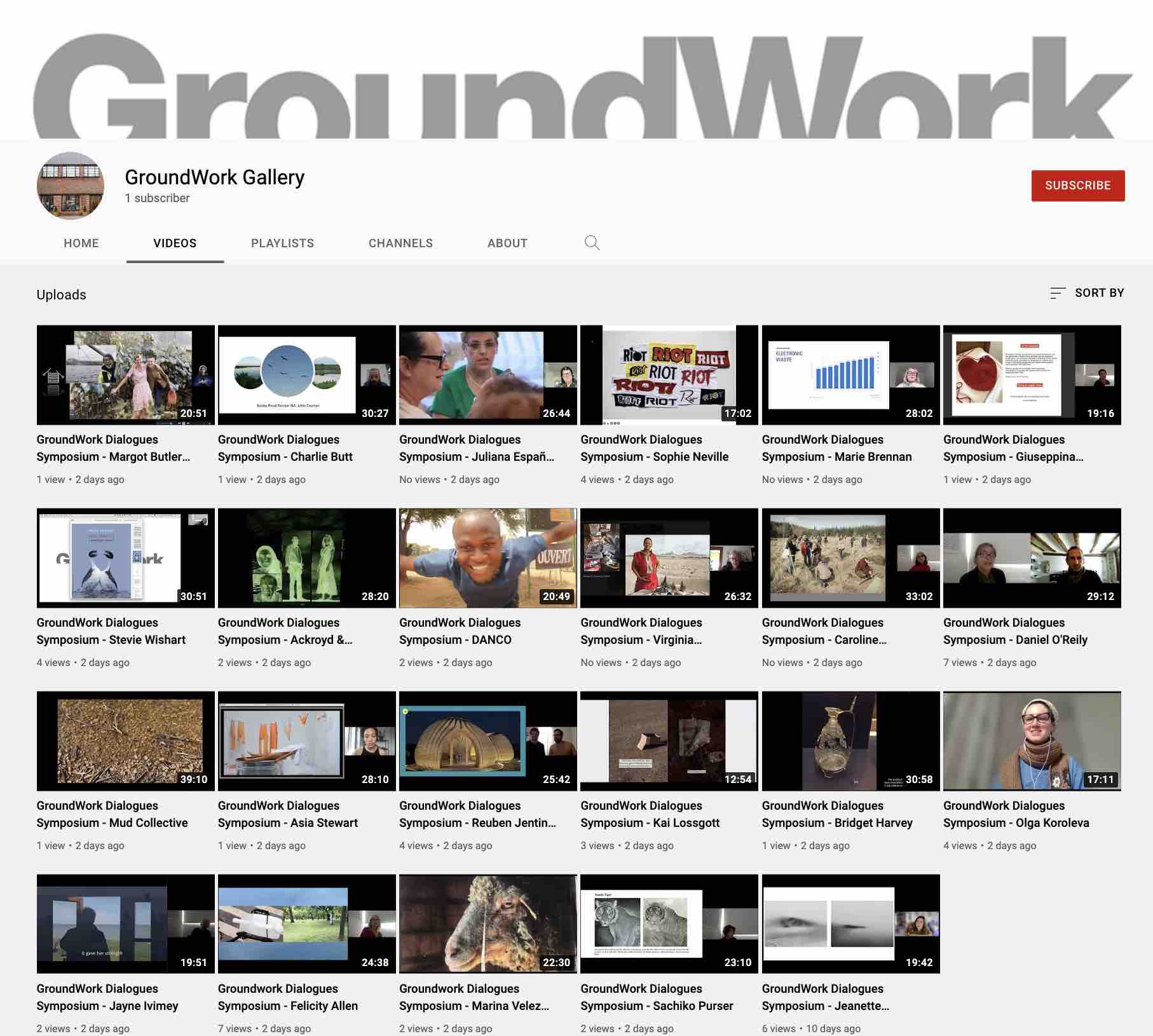Open the Daniel O'Reily video title

1016,631
